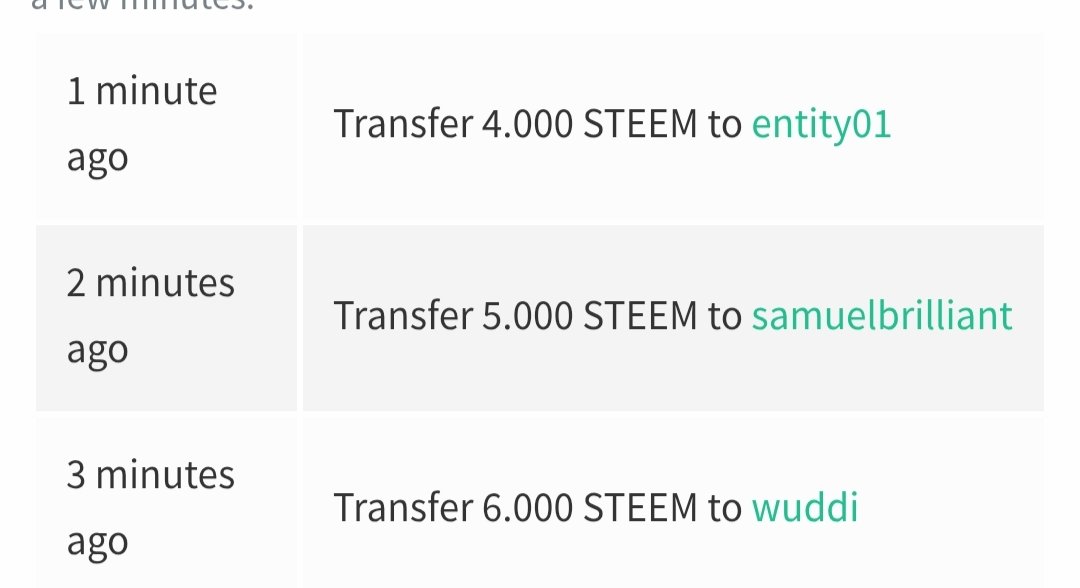The height and width of the screenshot is (588, 1080).
Task: Click the word 'STEEM' in the third transfer
Action: (641, 508)
